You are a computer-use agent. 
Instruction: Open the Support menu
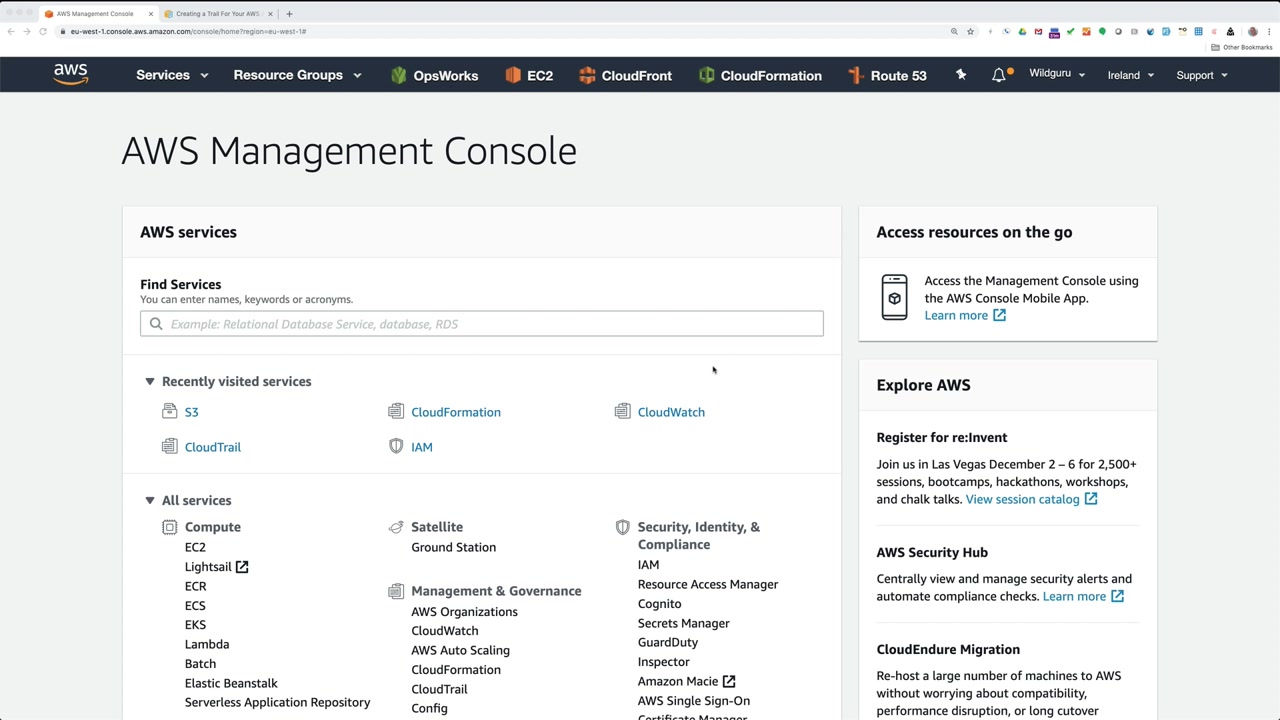tap(1201, 75)
